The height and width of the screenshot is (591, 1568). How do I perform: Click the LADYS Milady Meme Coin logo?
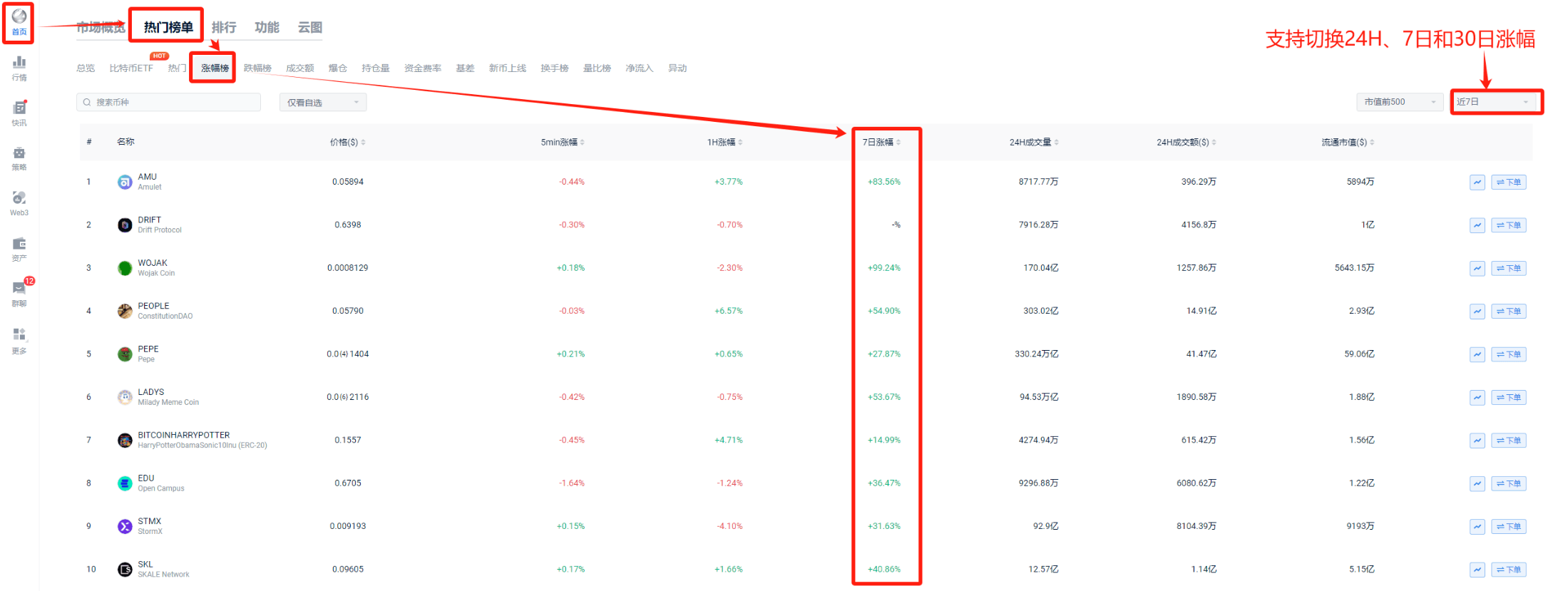click(x=125, y=397)
